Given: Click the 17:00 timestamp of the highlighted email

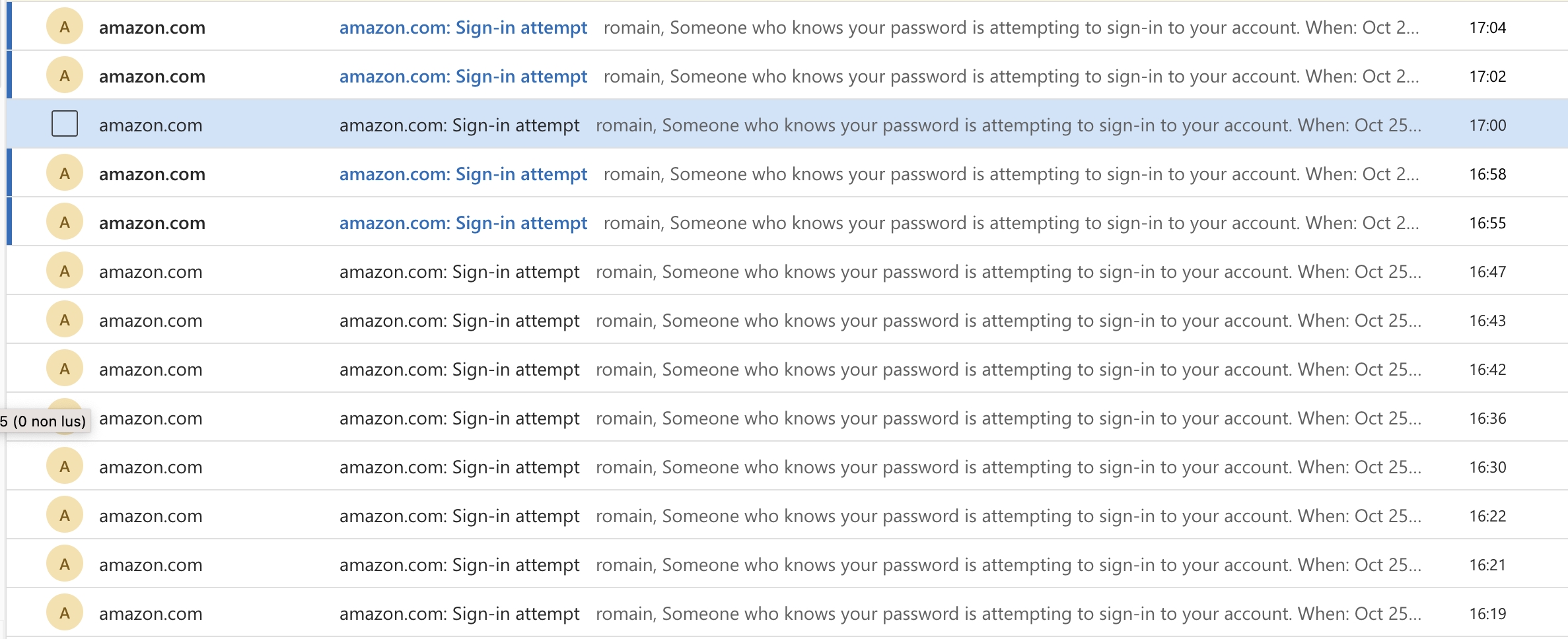Looking at the screenshot, I should point(1487,125).
